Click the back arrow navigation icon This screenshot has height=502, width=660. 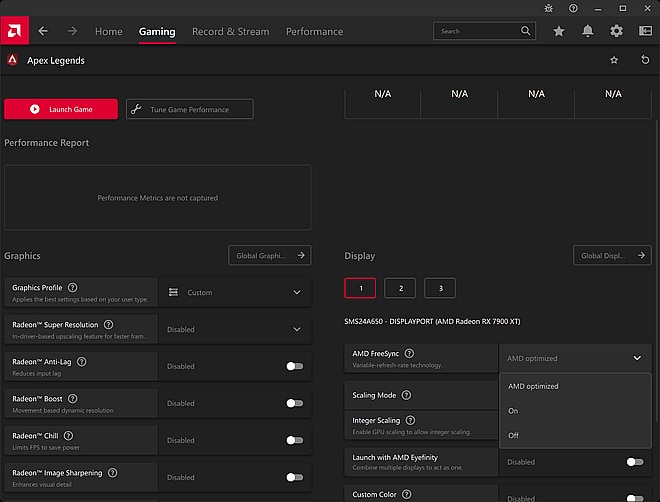tap(43, 31)
